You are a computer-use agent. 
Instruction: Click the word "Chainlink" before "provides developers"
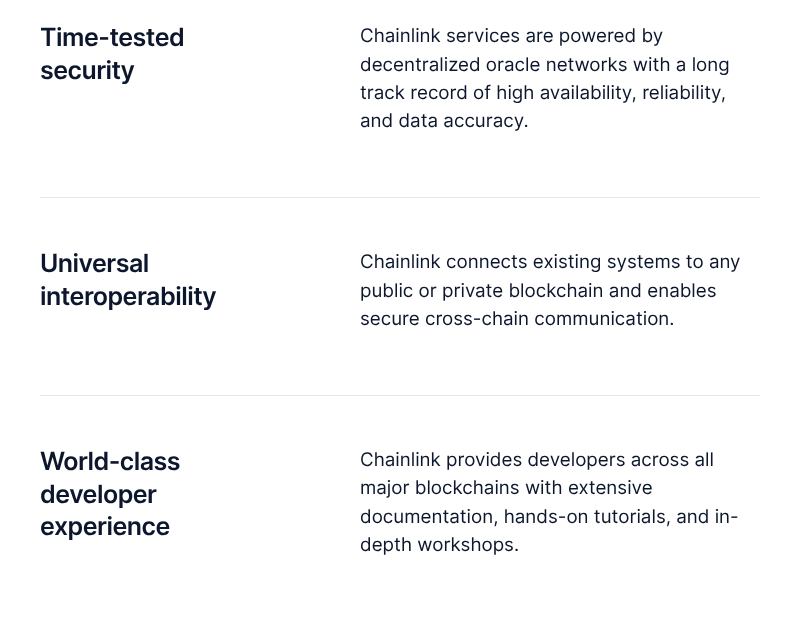[x=400, y=460]
